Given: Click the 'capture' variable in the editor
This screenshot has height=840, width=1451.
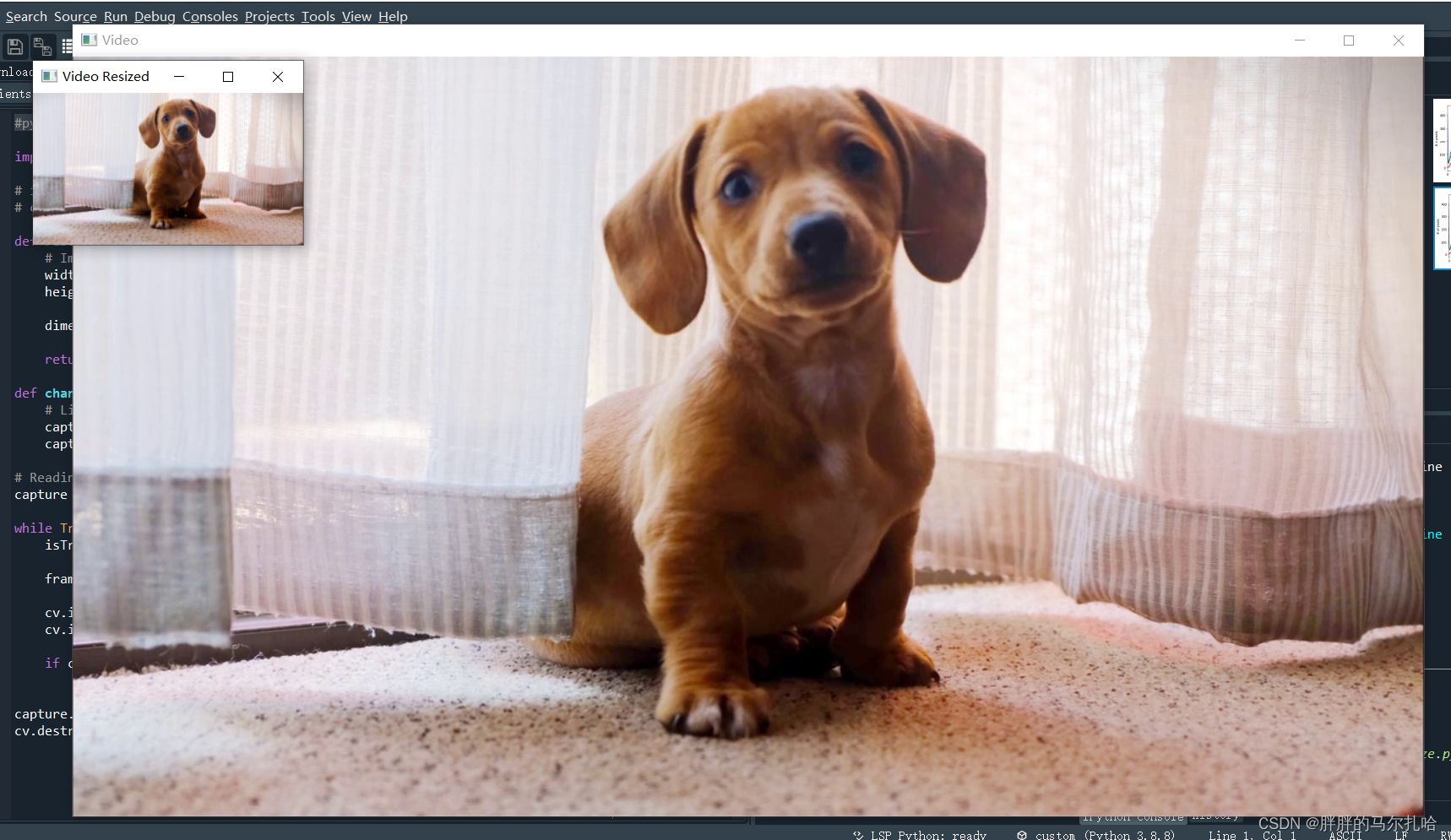Looking at the screenshot, I should 41,495.
